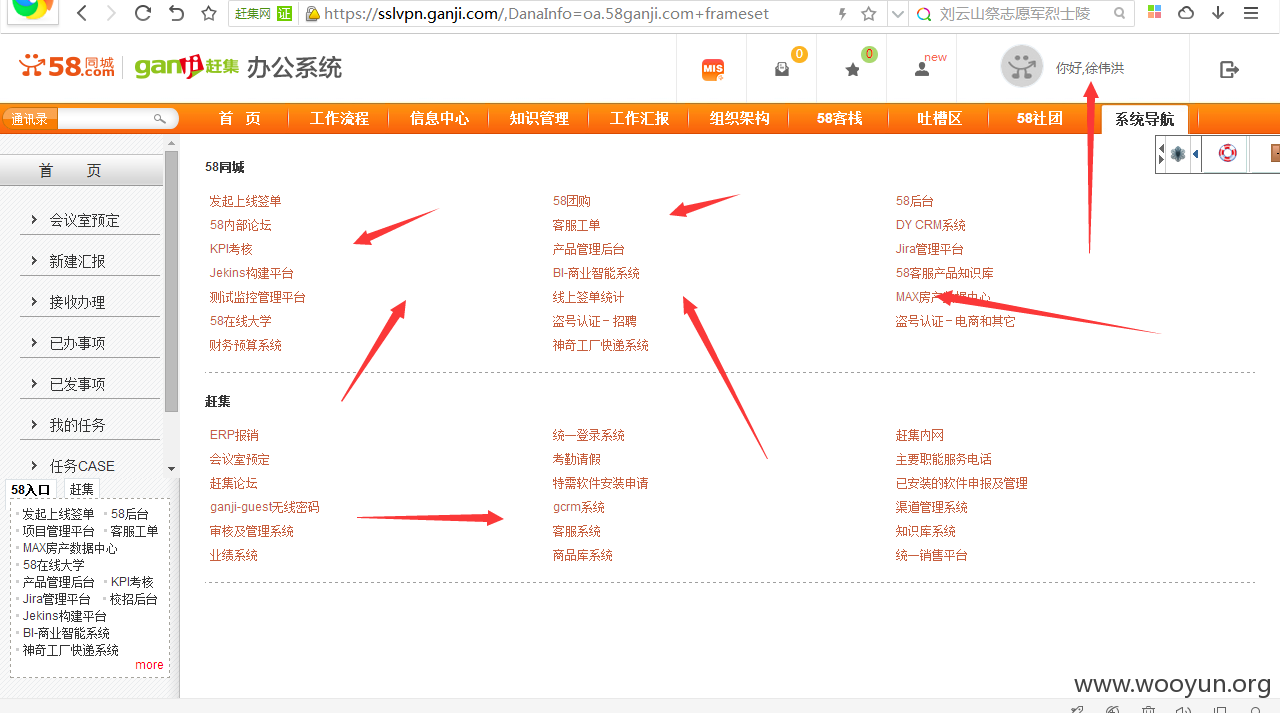Open 统一登录系统 link
The image size is (1280, 713).
588,435
